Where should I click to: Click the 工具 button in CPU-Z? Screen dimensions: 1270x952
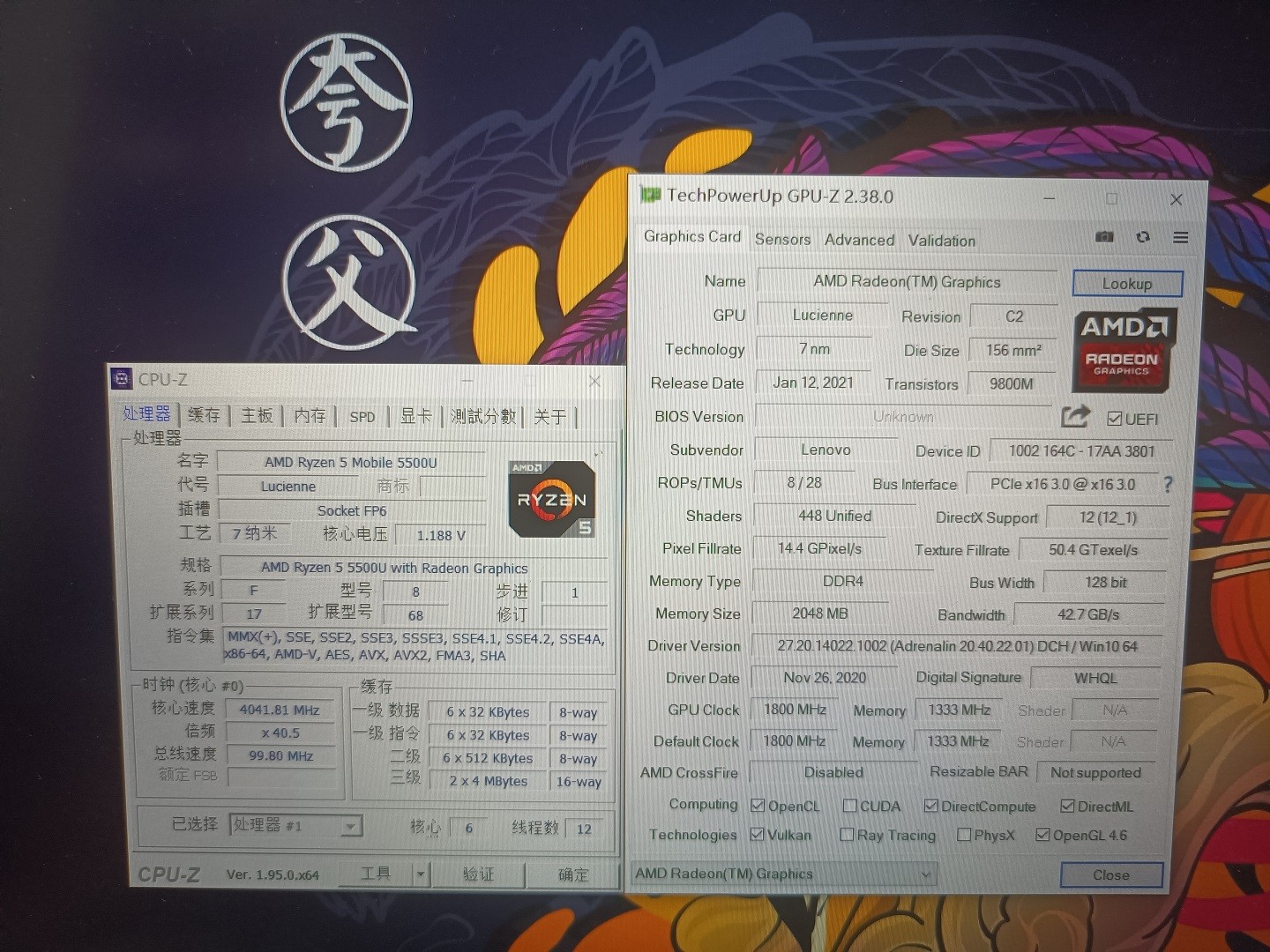(376, 874)
